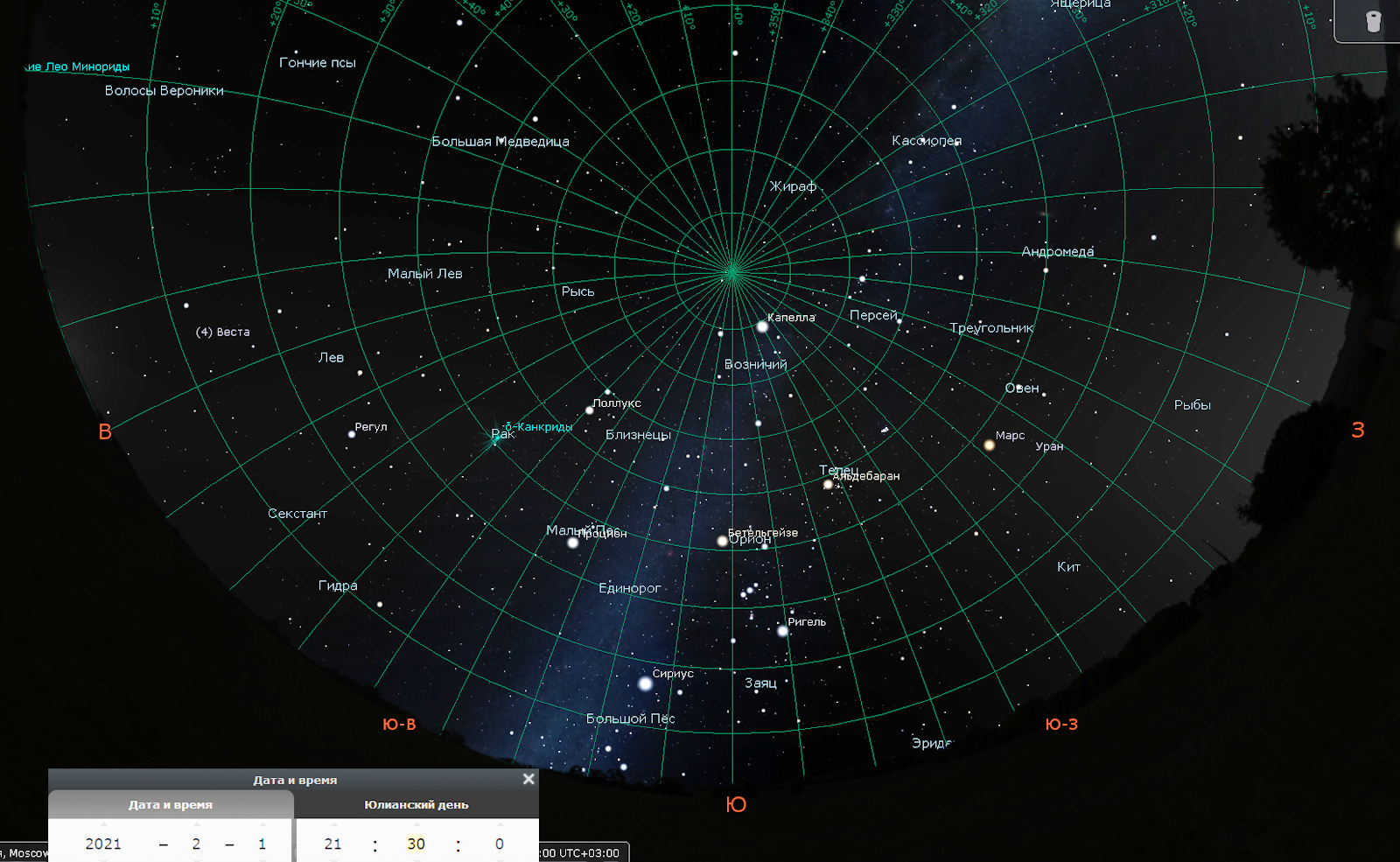The image size is (1400, 862).
Task: Click the Большая Медведица constellation label
Action: [x=500, y=141]
